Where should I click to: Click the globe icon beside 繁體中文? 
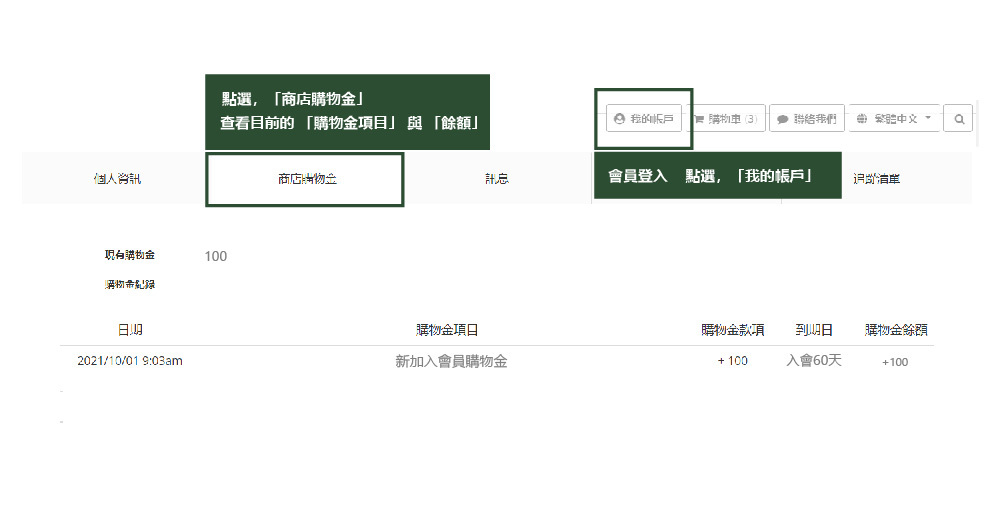click(x=862, y=119)
